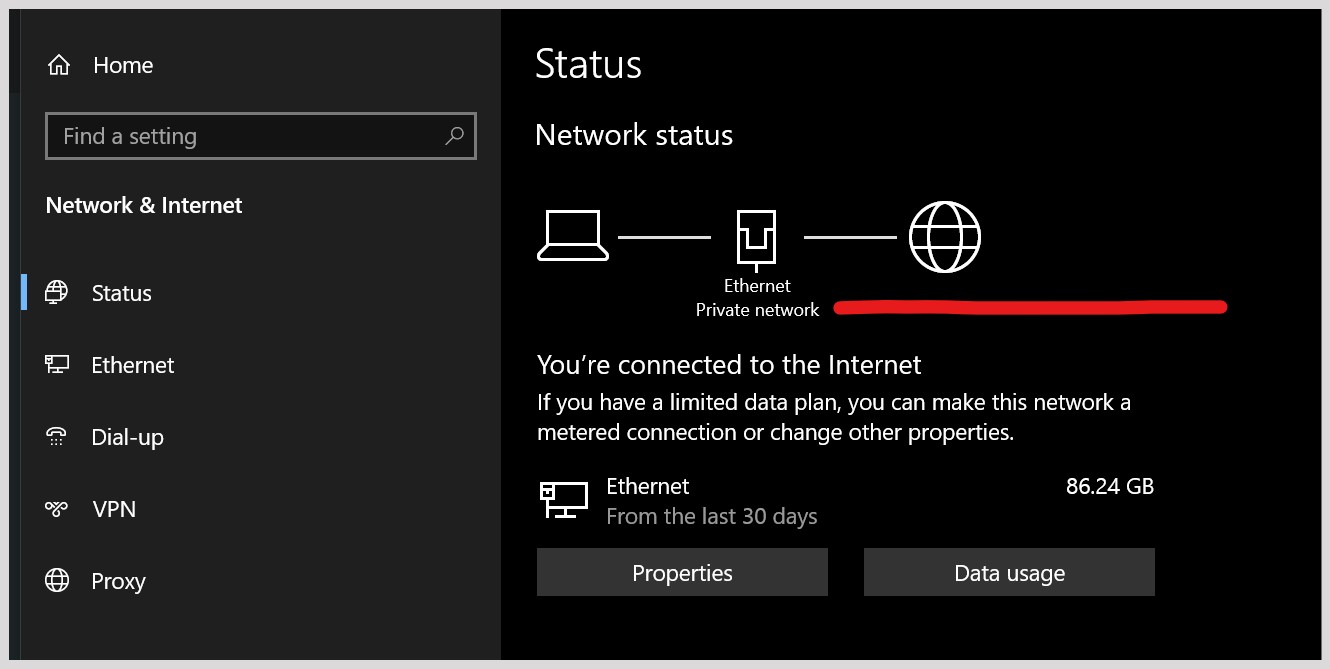Viewport: 1330px width, 669px height.
Task: Click the Proxy globe icon in sidebar
Action: point(57,581)
